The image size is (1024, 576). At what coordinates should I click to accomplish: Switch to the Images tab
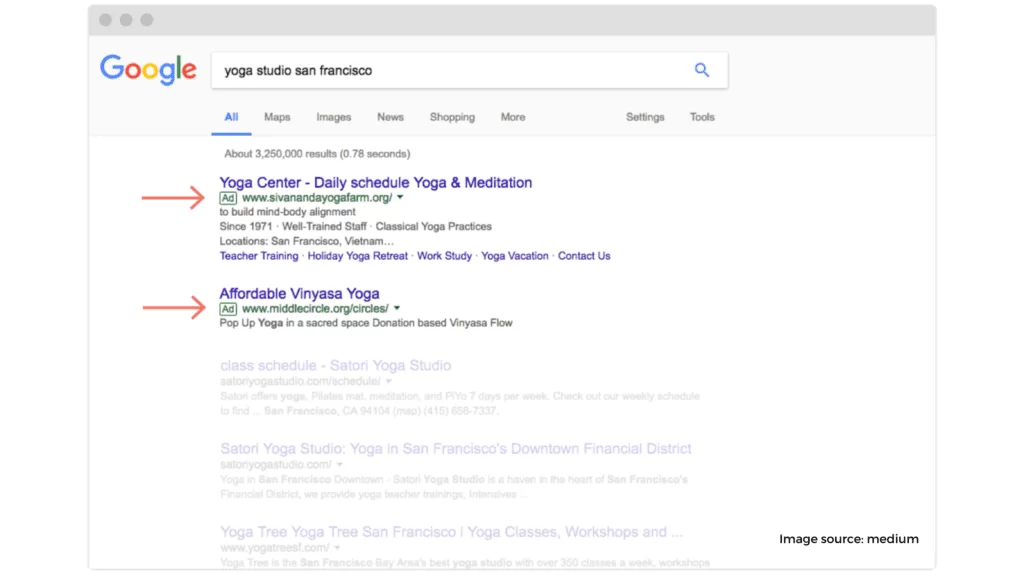334,117
